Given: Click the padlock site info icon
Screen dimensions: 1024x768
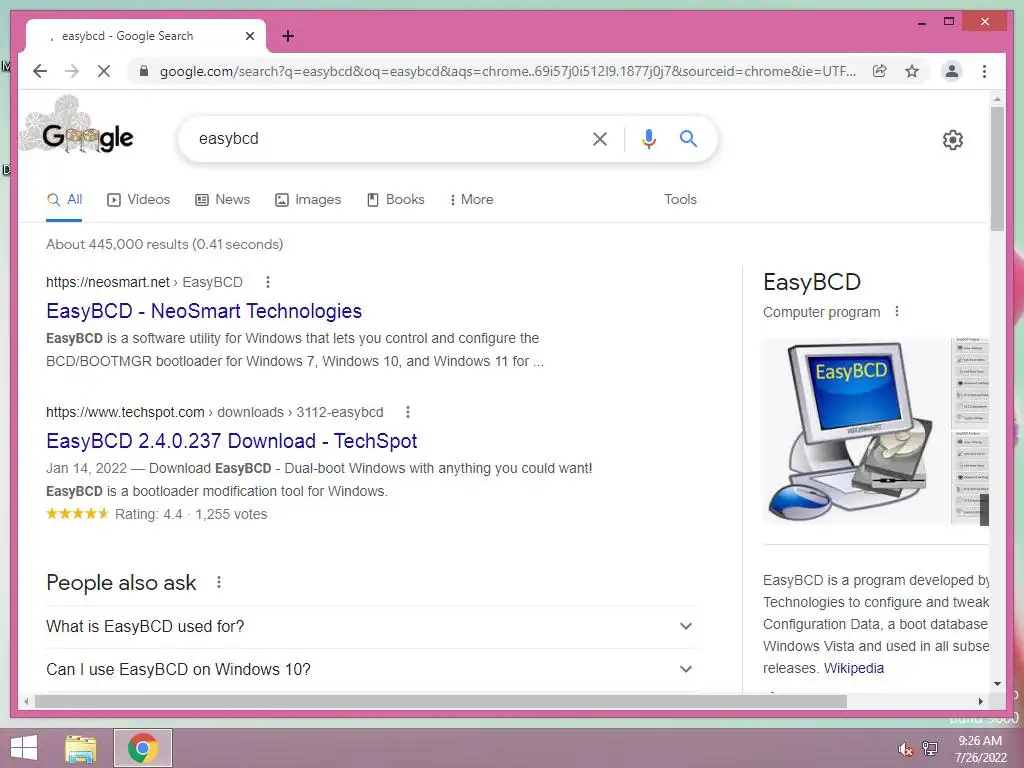Looking at the screenshot, I should [x=144, y=71].
